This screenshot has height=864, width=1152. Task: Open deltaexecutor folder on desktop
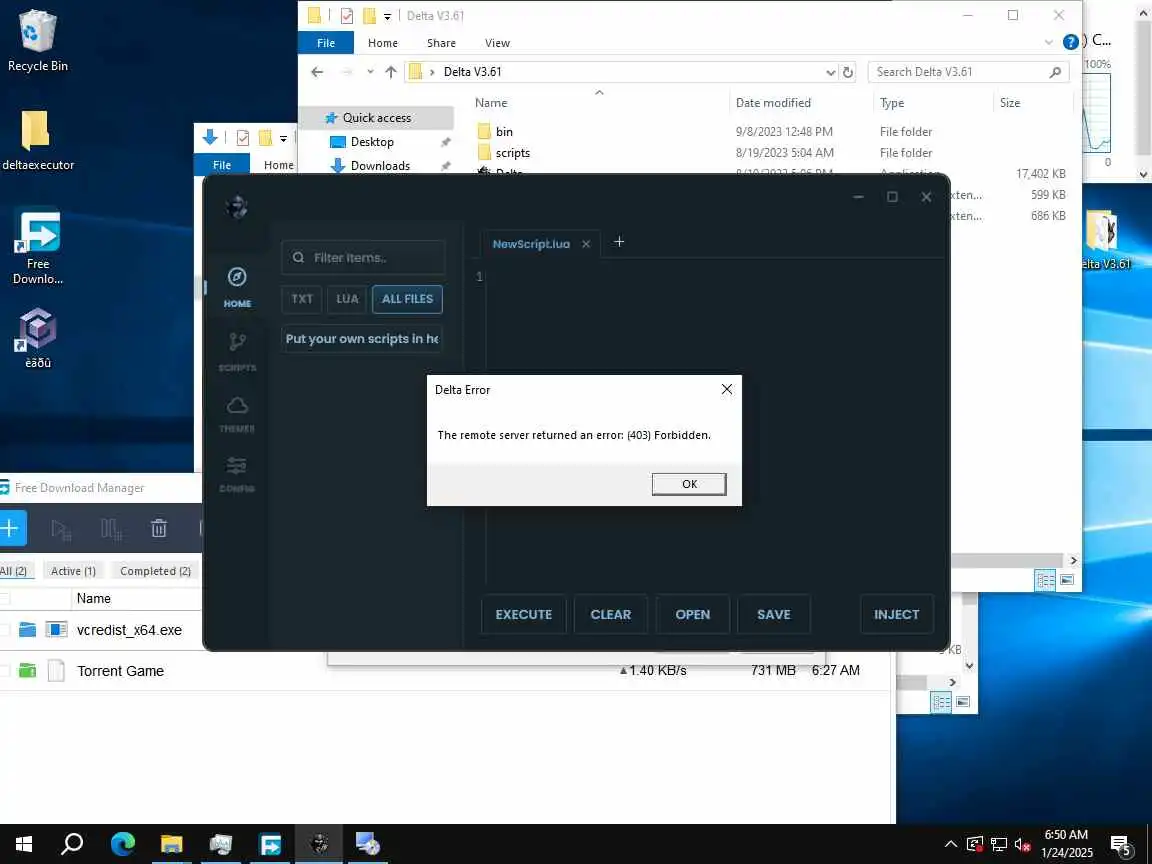click(37, 140)
